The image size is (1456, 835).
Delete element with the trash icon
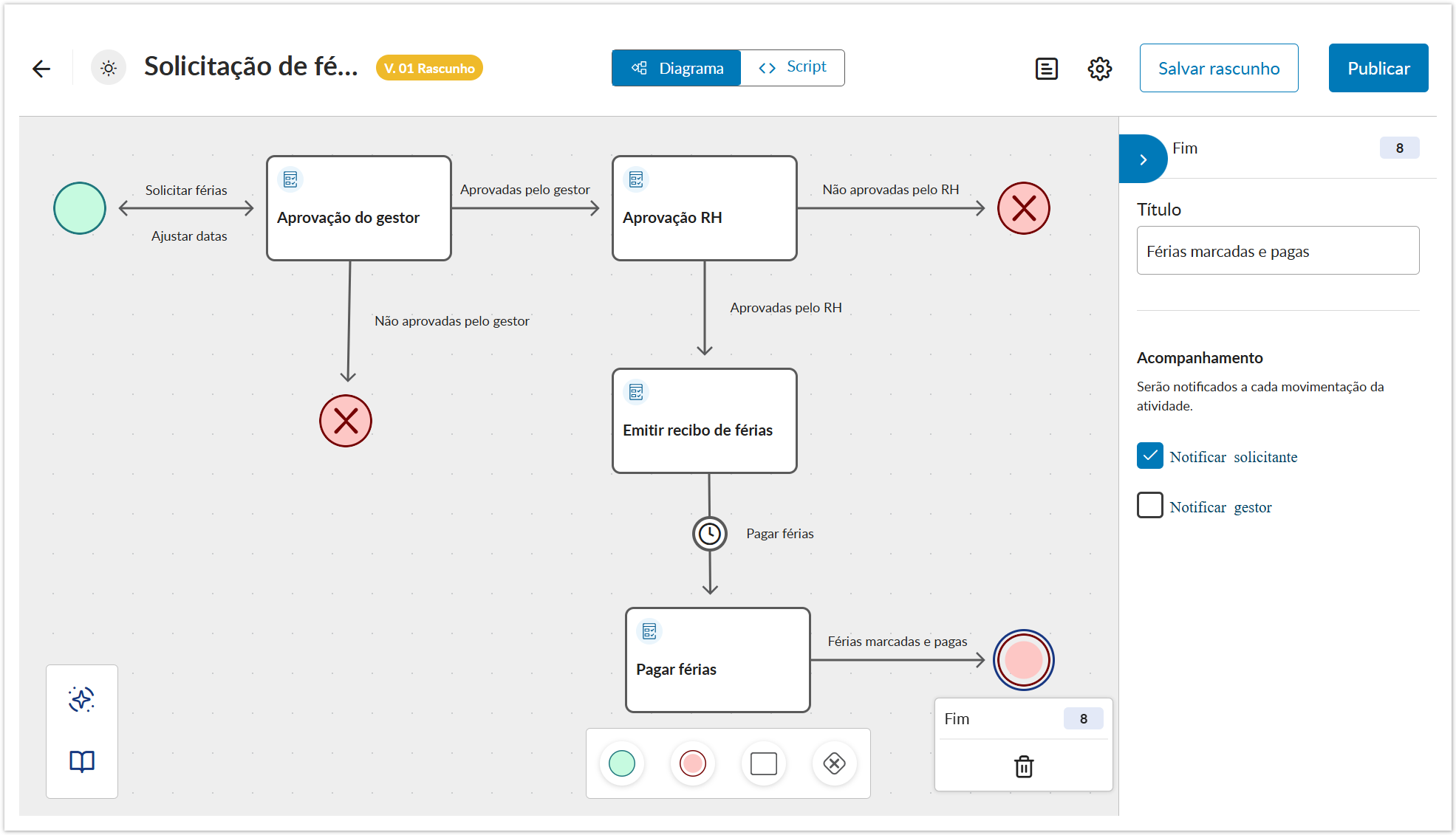[1024, 766]
